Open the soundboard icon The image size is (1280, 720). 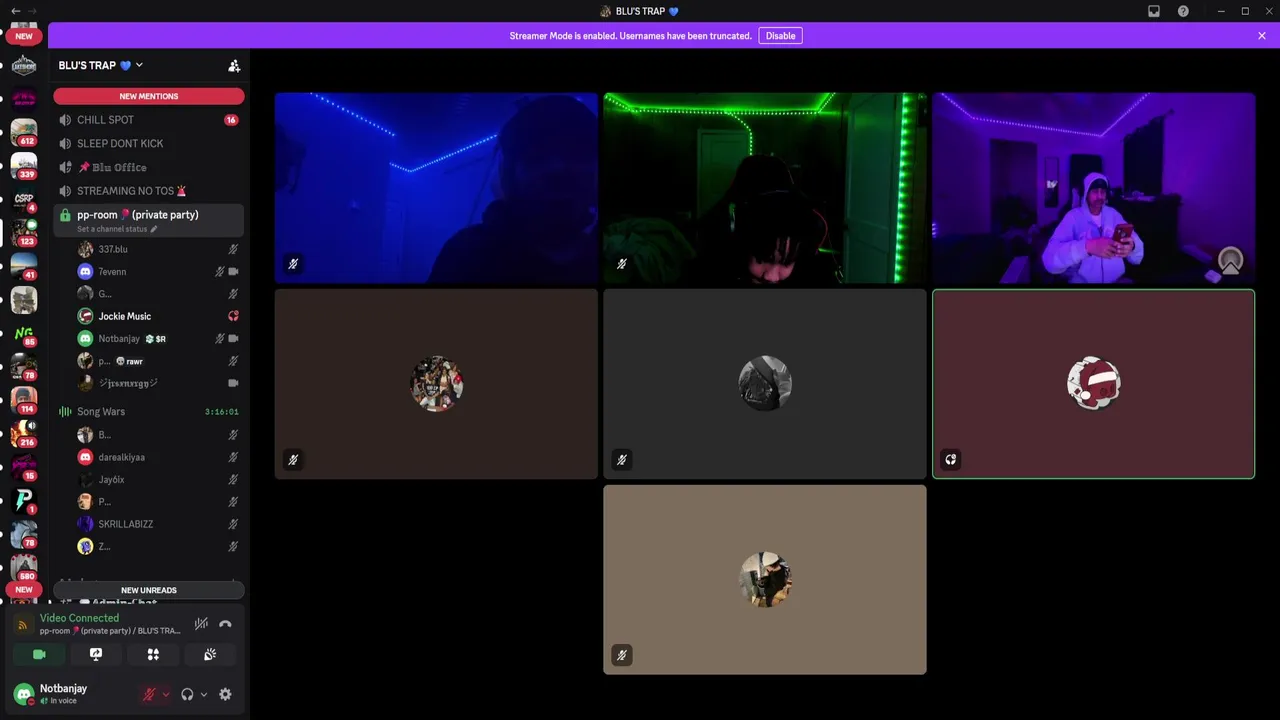point(210,654)
